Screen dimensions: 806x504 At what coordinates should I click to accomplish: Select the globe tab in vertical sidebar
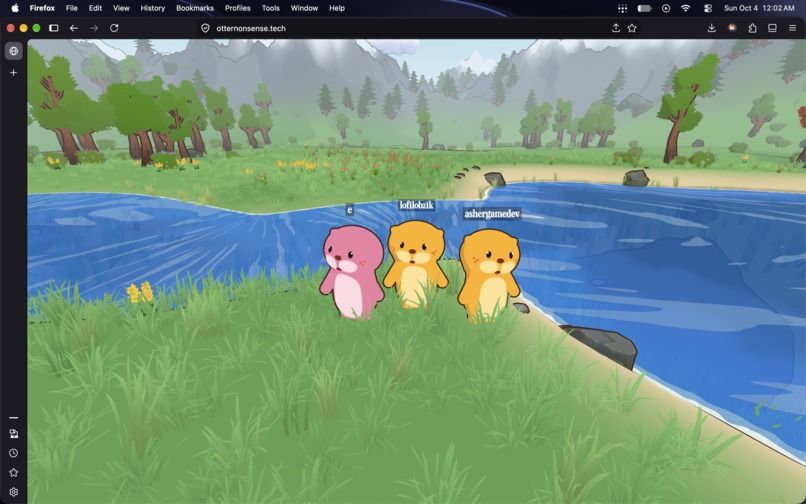point(14,51)
